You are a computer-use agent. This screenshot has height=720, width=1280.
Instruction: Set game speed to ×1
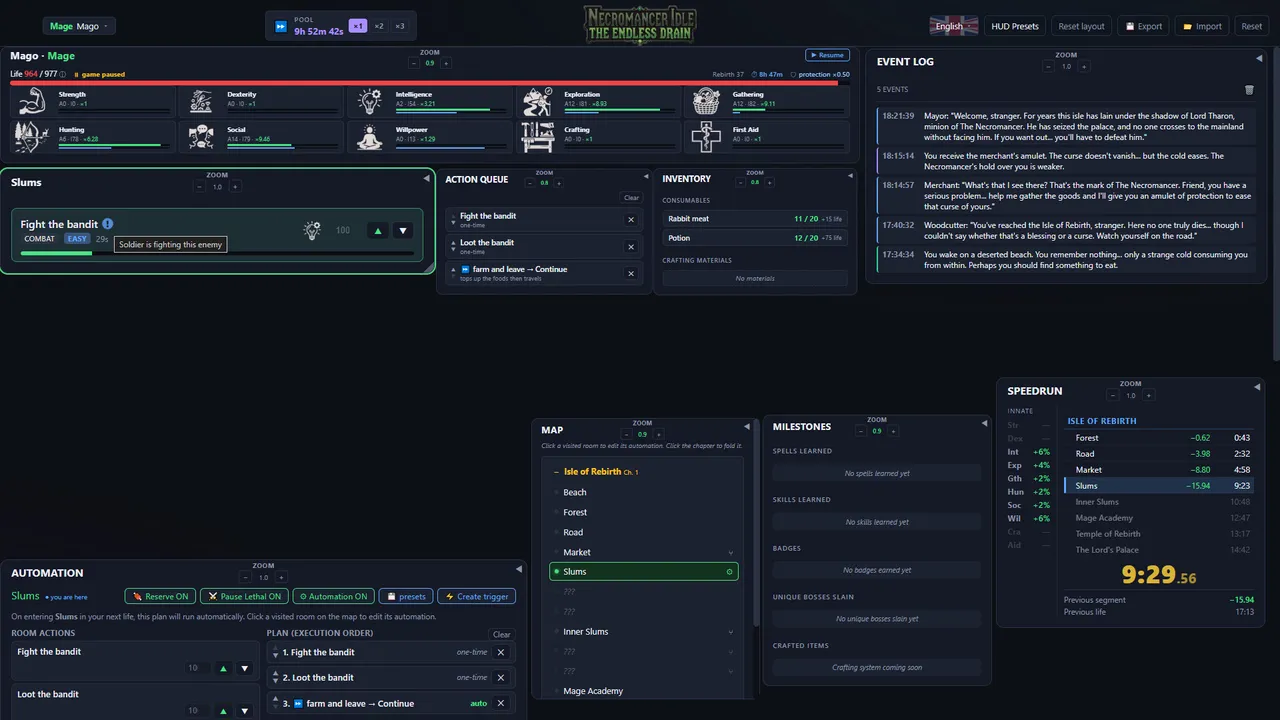tap(358, 26)
